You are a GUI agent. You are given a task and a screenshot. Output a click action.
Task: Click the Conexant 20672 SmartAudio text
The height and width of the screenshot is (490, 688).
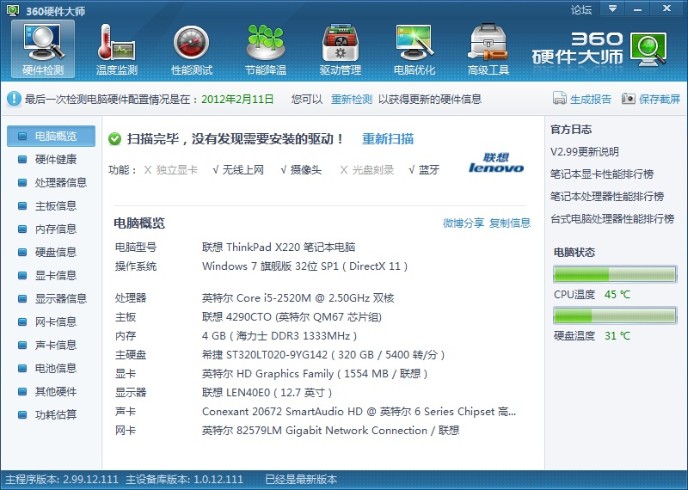359,411
